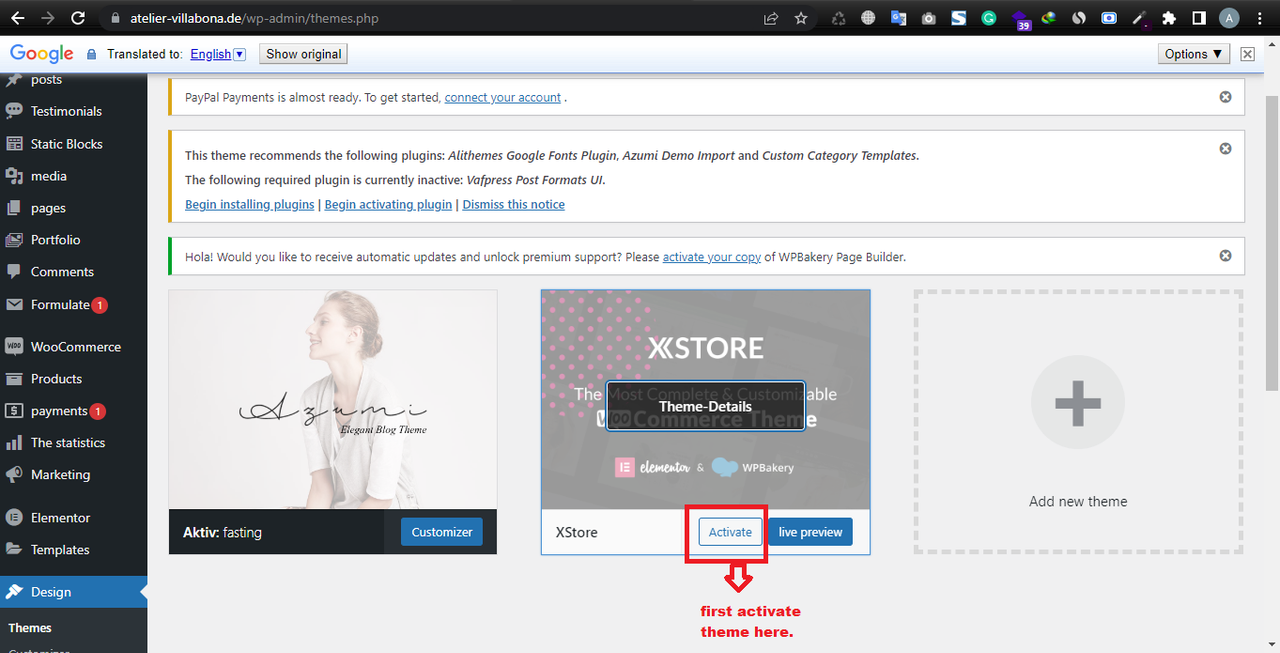
Task: Open the Chrome profile avatar A
Action: pyautogui.click(x=1229, y=18)
